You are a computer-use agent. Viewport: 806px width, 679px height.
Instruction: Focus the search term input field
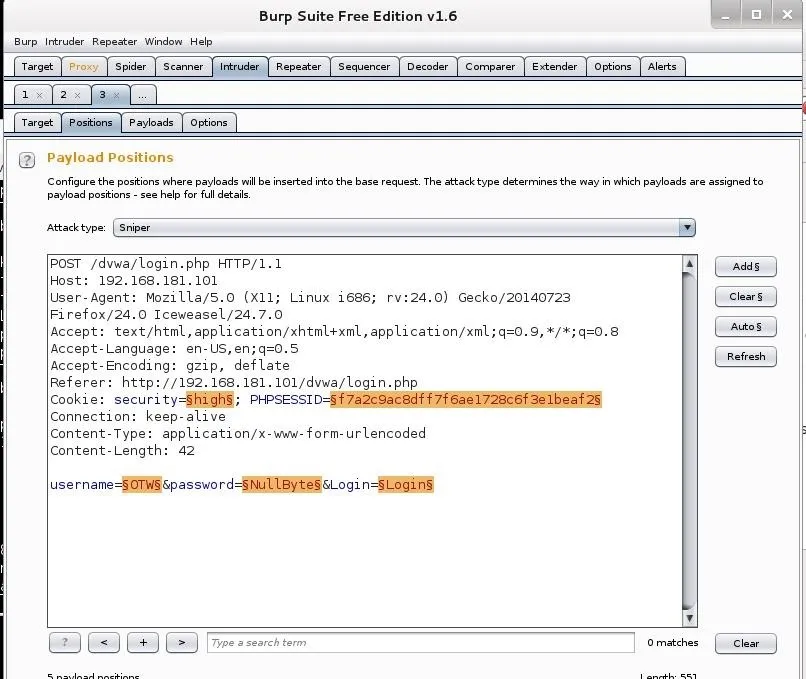420,643
